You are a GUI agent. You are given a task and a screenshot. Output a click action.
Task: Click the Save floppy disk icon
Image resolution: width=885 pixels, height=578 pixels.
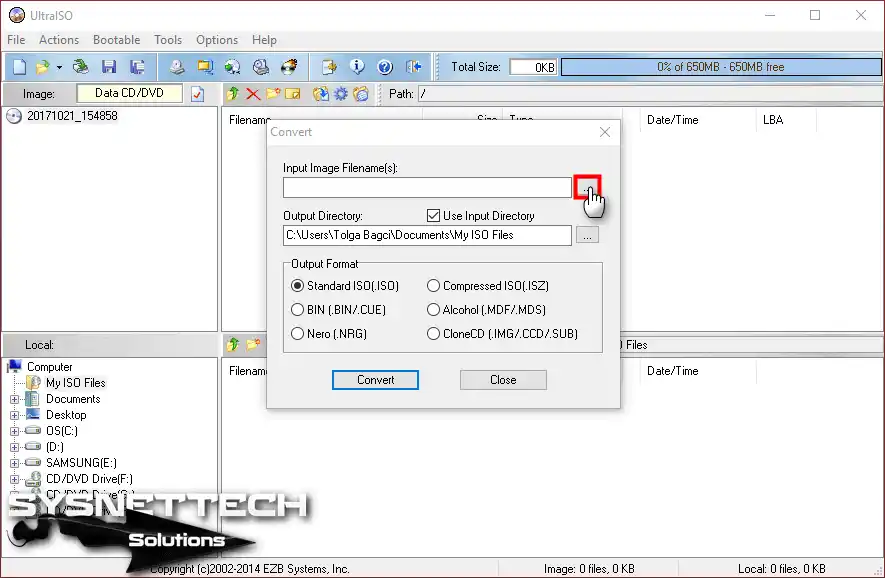coord(109,67)
